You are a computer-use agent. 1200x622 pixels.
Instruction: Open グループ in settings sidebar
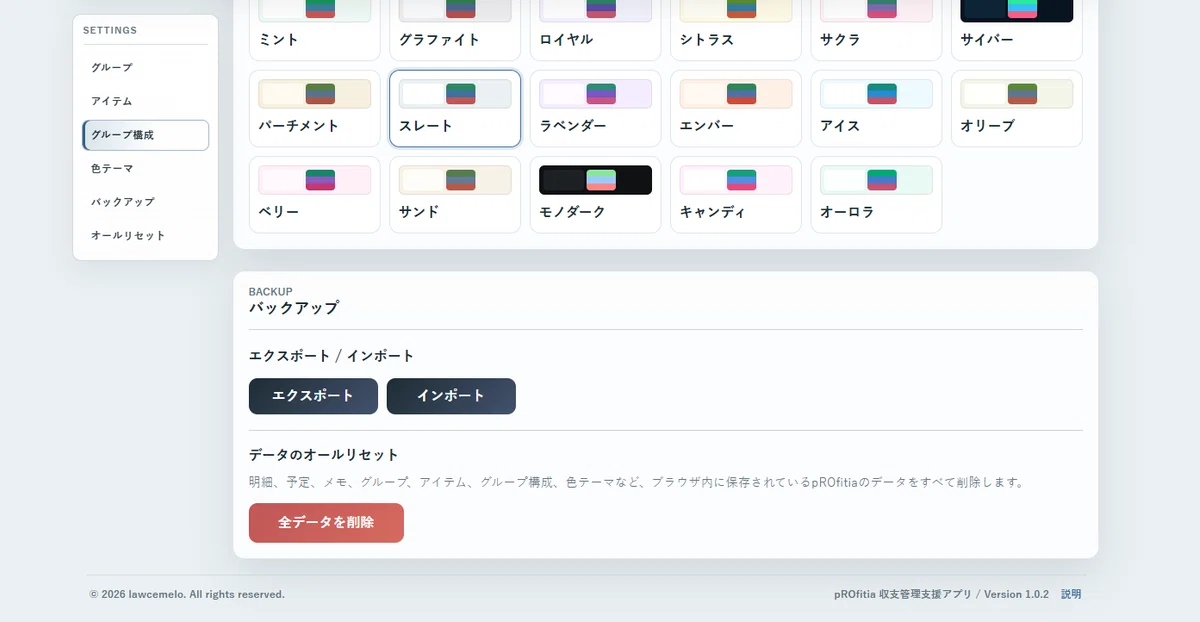click(x=145, y=67)
